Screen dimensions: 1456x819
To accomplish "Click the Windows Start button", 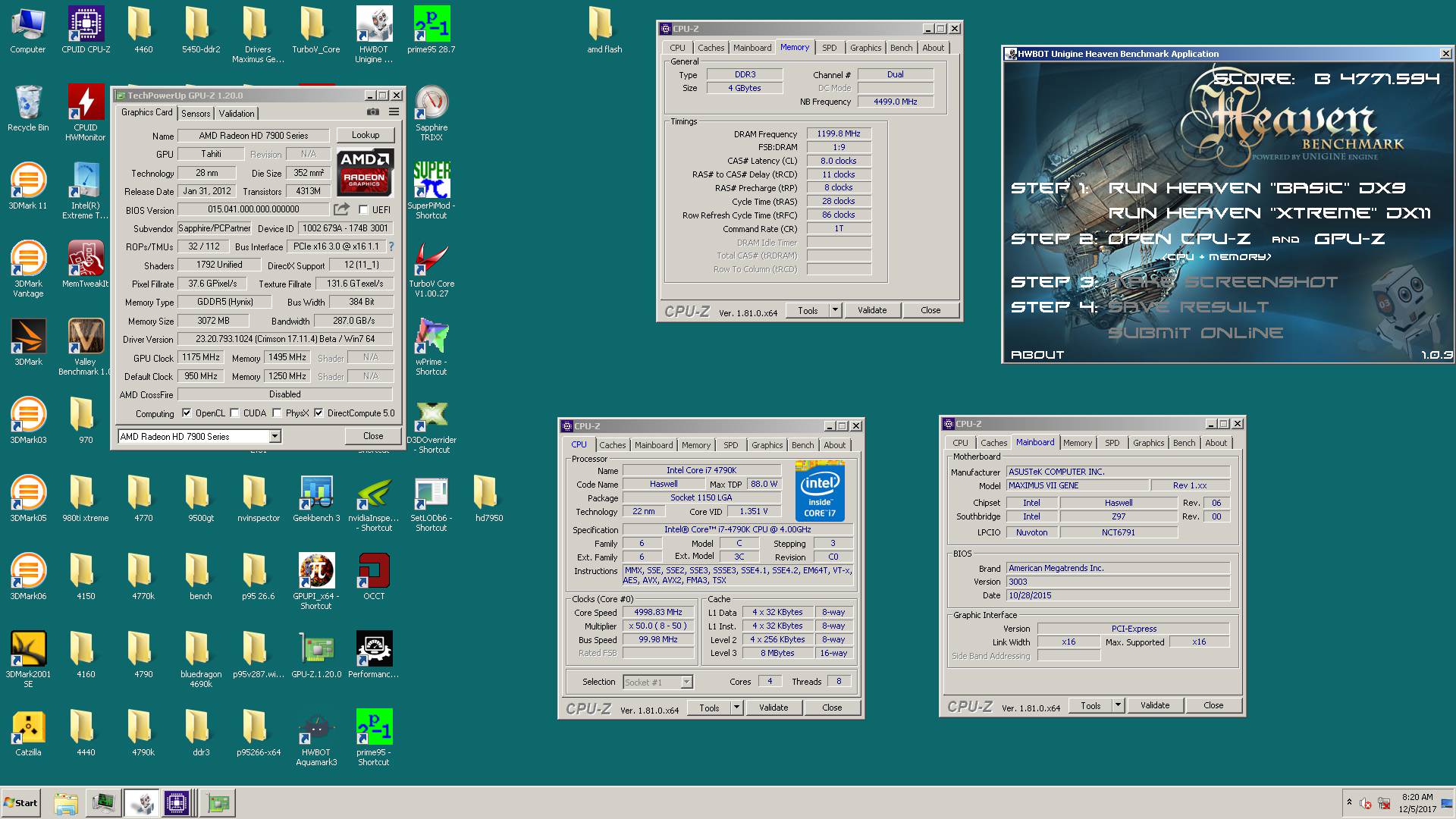I will pos(20,803).
